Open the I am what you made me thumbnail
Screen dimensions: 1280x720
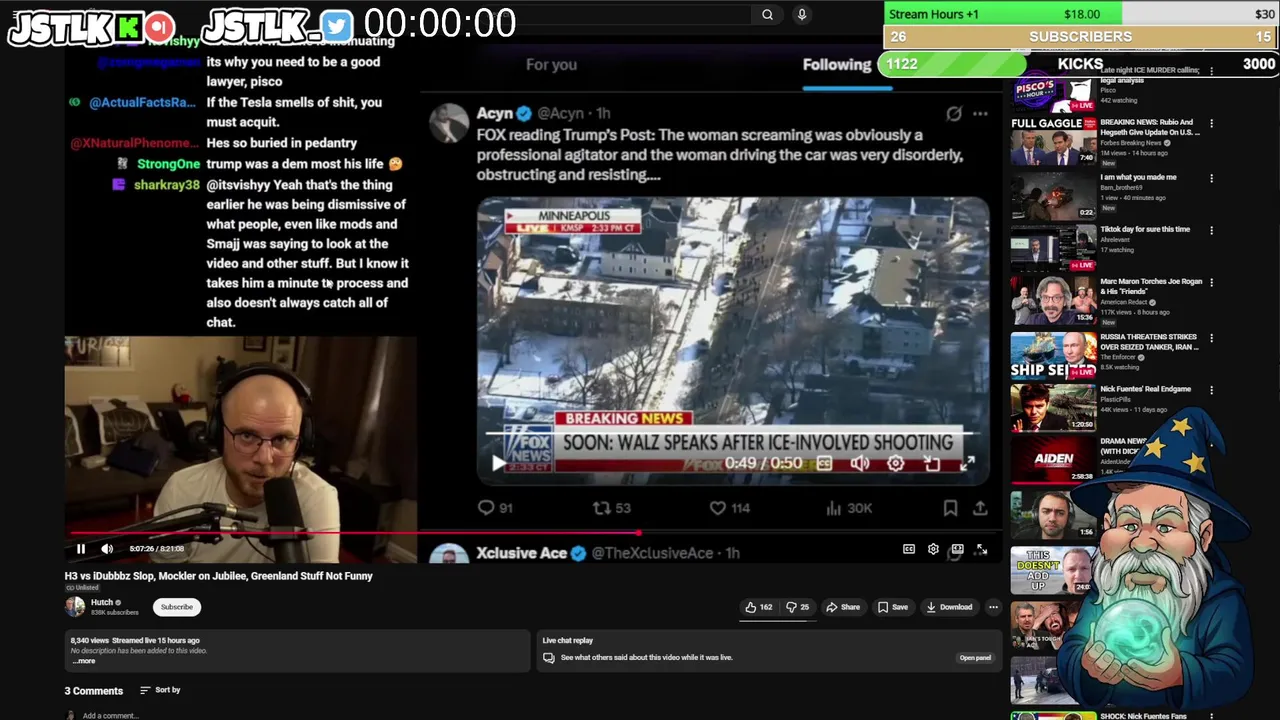pyautogui.click(x=1053, y=195)
